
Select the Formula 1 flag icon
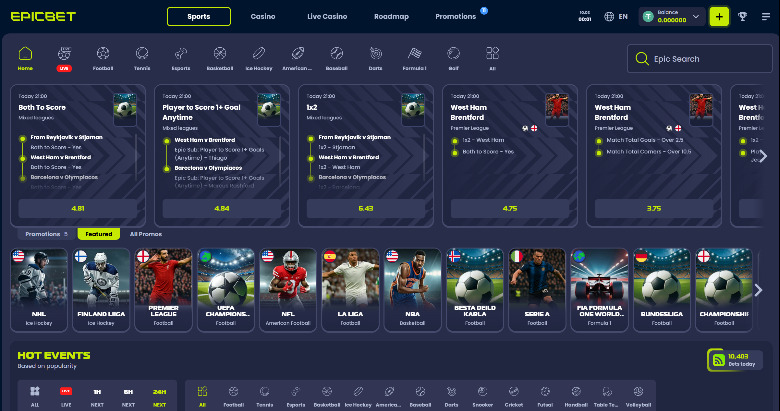pyautogui.click(x=414, y=56)
